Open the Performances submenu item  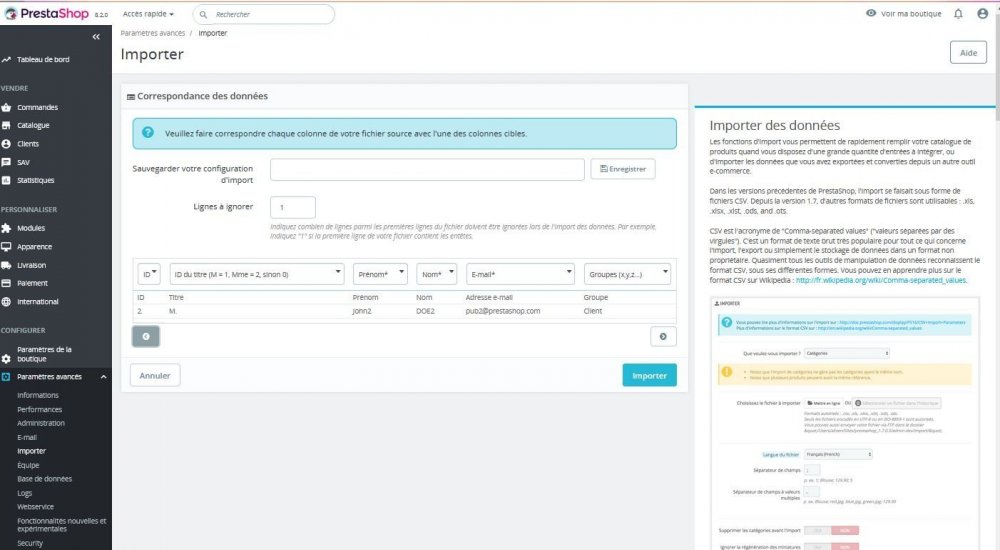click(x=40, y=409)
